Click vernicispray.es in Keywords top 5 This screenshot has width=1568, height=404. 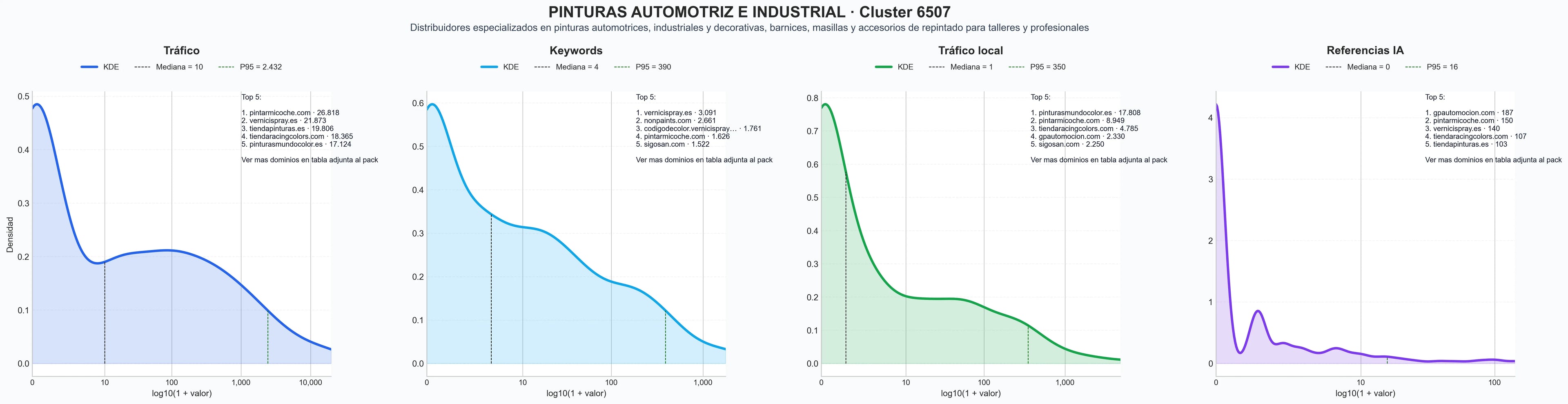point(668,113)
